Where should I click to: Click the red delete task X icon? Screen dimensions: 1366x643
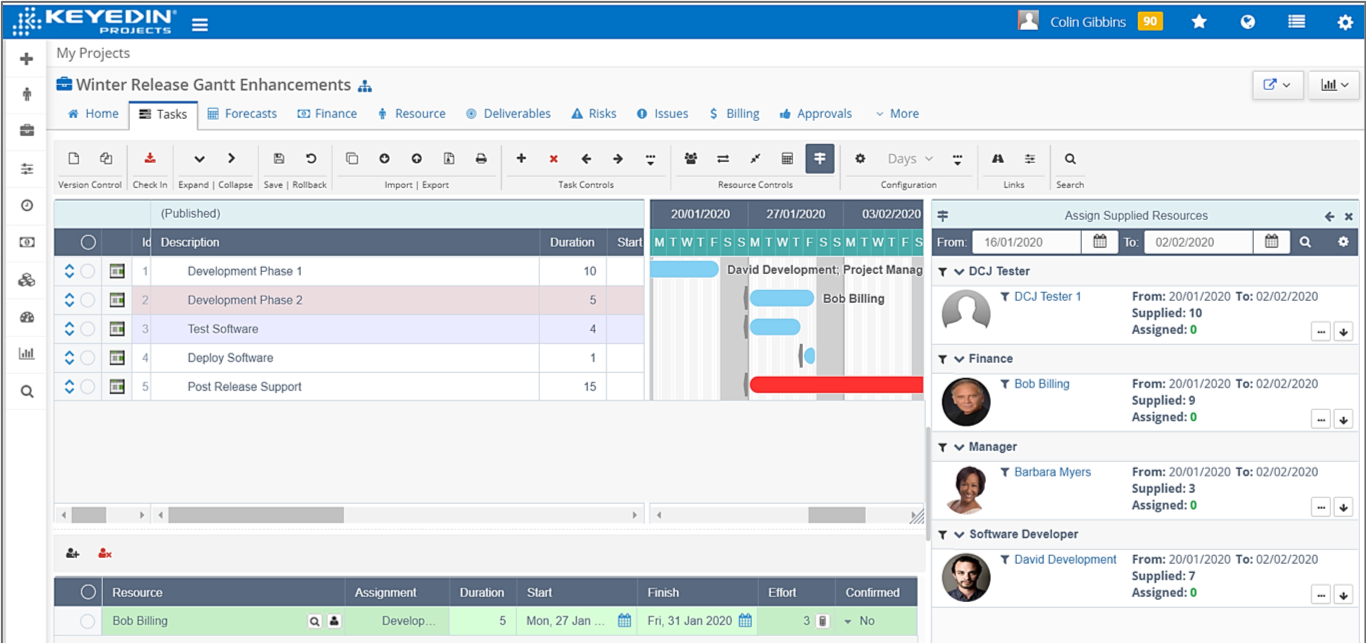[x=553, y=159]
